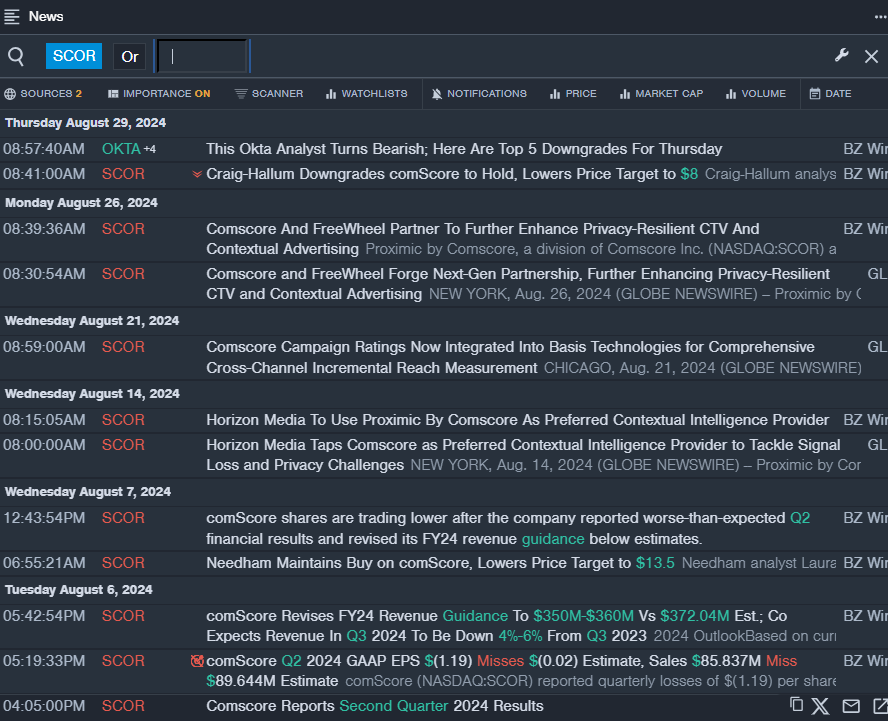Click the search magnifier icon
The height and width of the screenshot is (721, 888).
coord(16,57)
